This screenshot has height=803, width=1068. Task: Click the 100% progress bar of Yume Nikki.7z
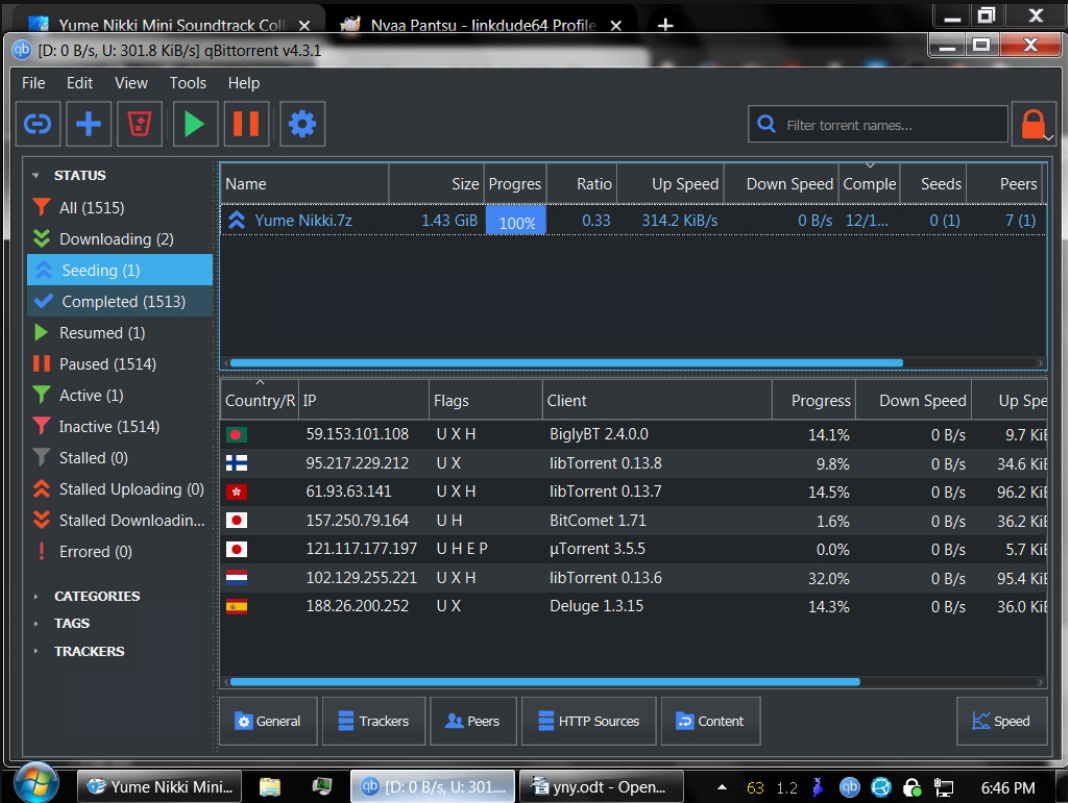coord(516,221)
